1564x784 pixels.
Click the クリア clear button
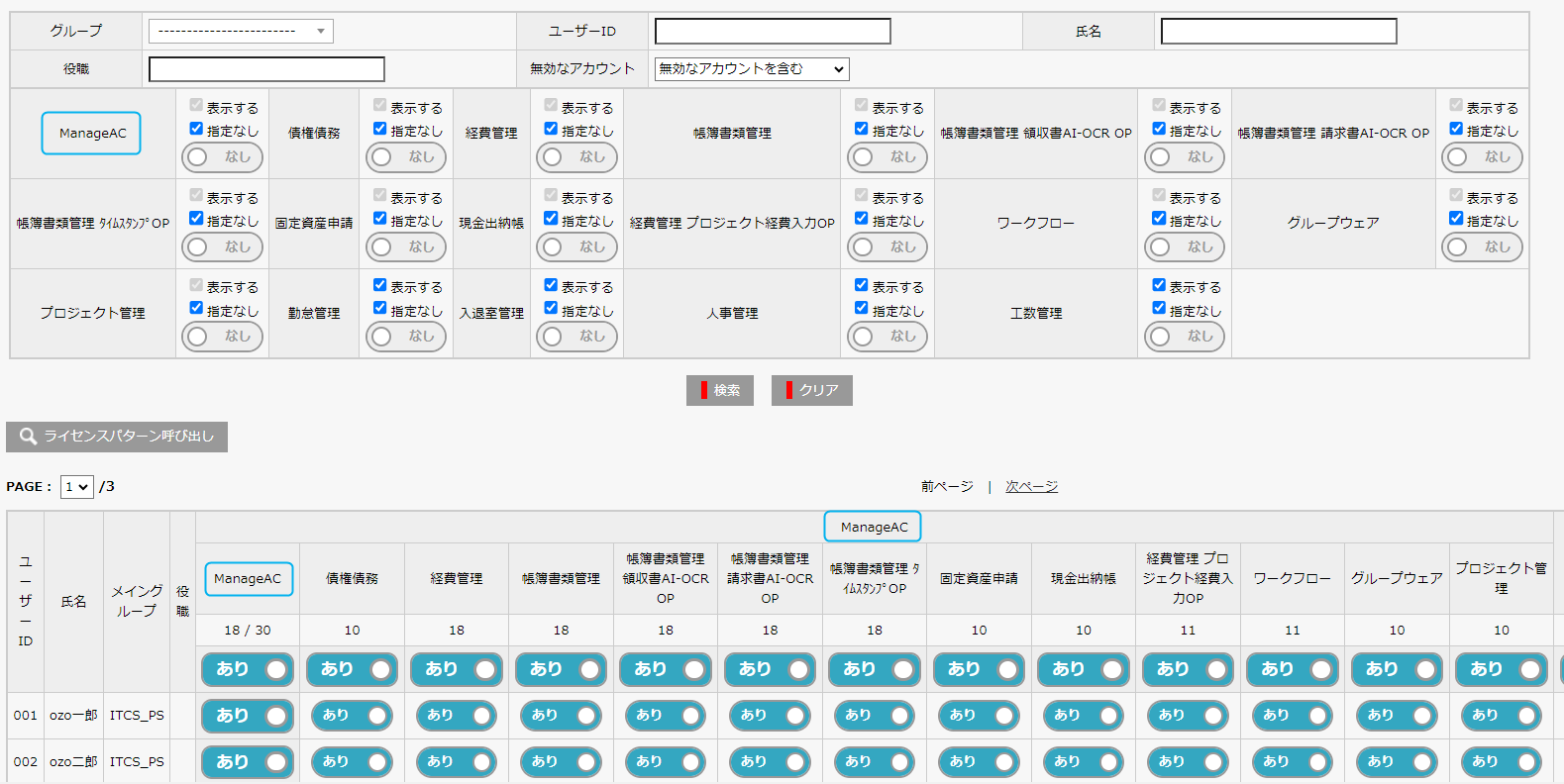click(812, 390)
